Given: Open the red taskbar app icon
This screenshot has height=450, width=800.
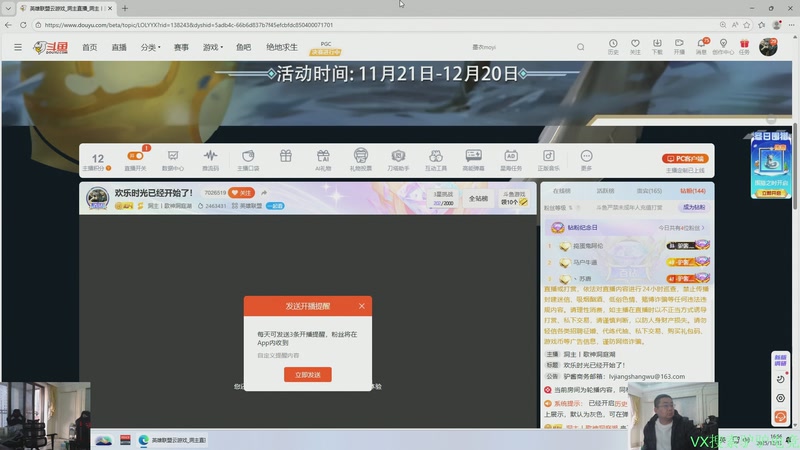Looking at the screenshot, I should (x=125, y=440).
